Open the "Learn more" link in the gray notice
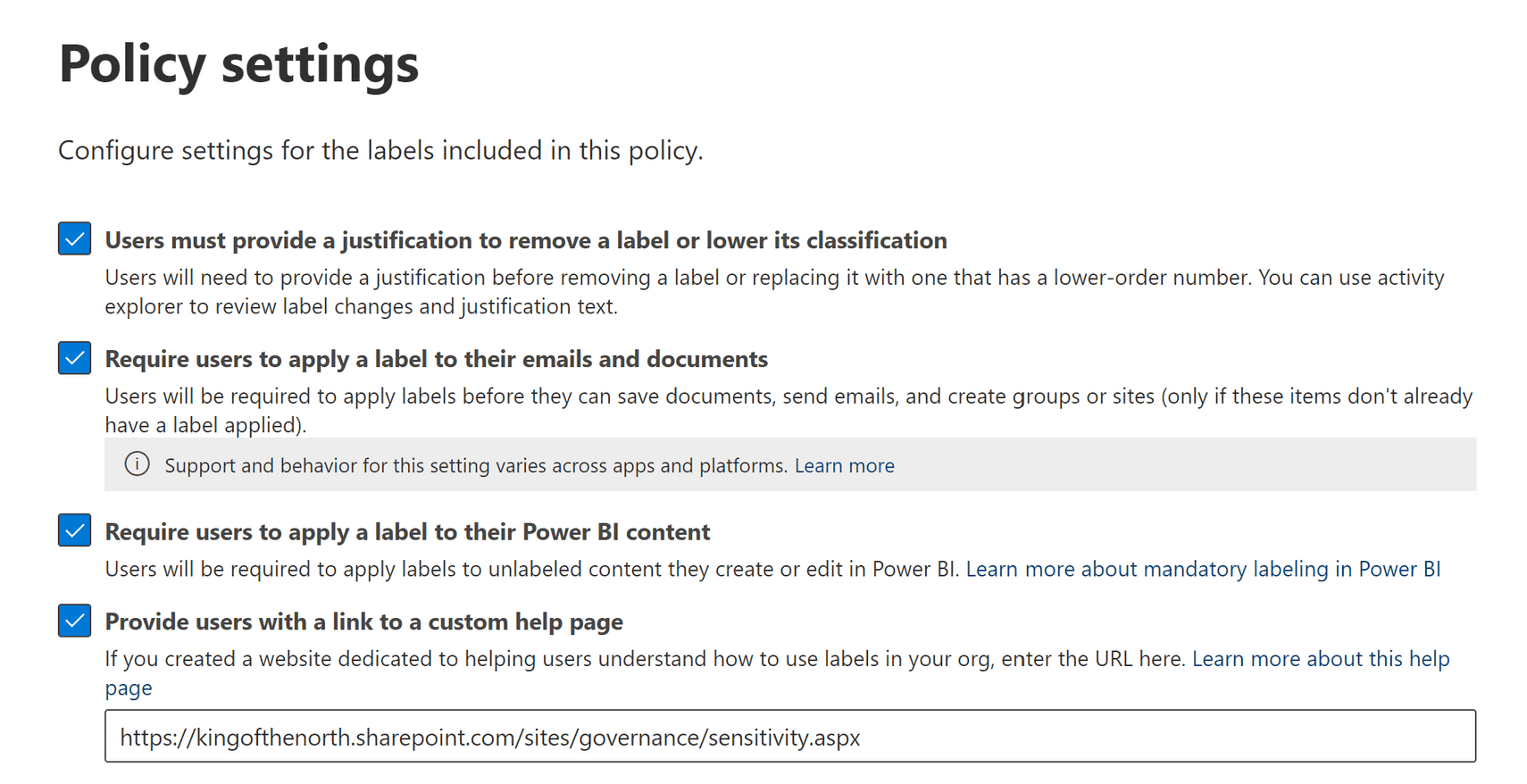Image resolution: width=1527 pixels, height=784 pixels. 844,465
